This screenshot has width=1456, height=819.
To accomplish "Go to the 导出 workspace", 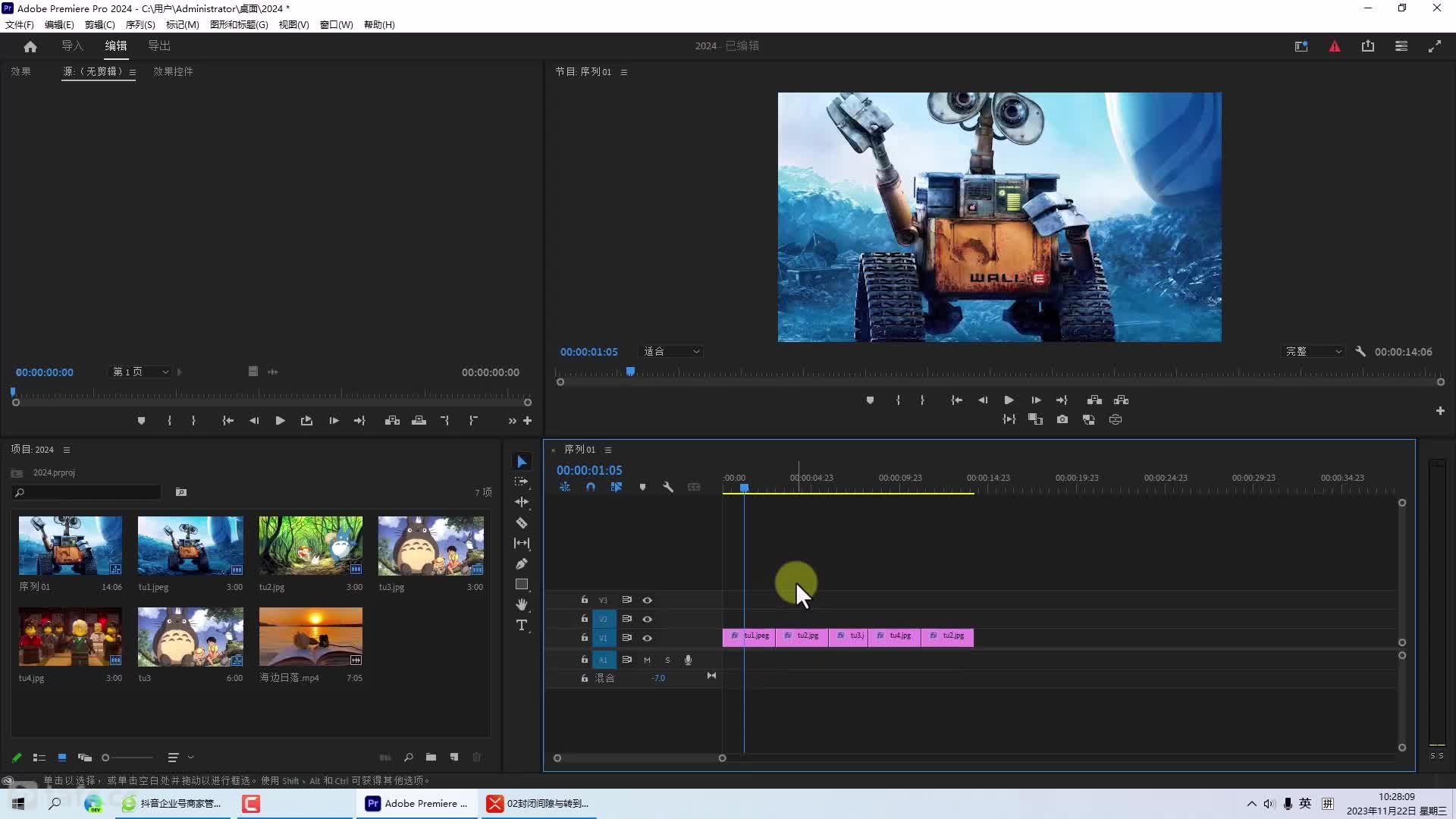I will coord(159,45).
